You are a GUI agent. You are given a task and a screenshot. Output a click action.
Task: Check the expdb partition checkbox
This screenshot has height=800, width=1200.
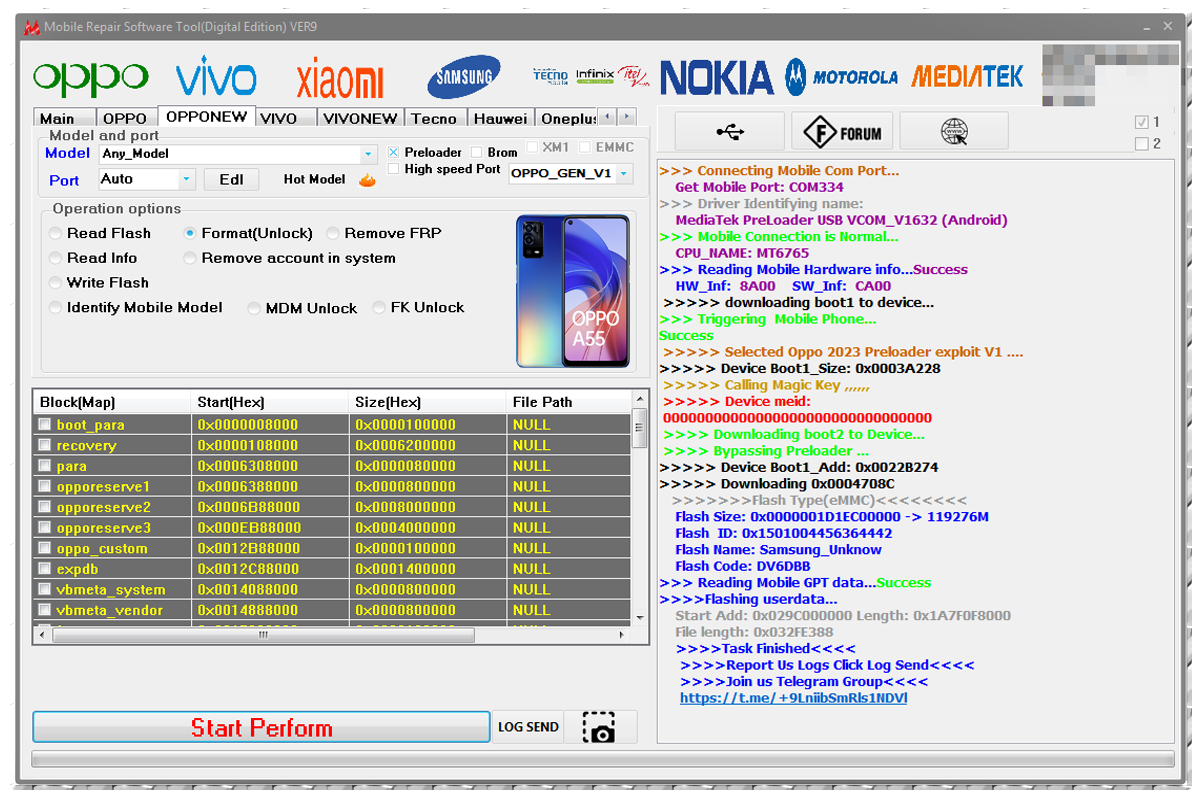coord(44,569)
